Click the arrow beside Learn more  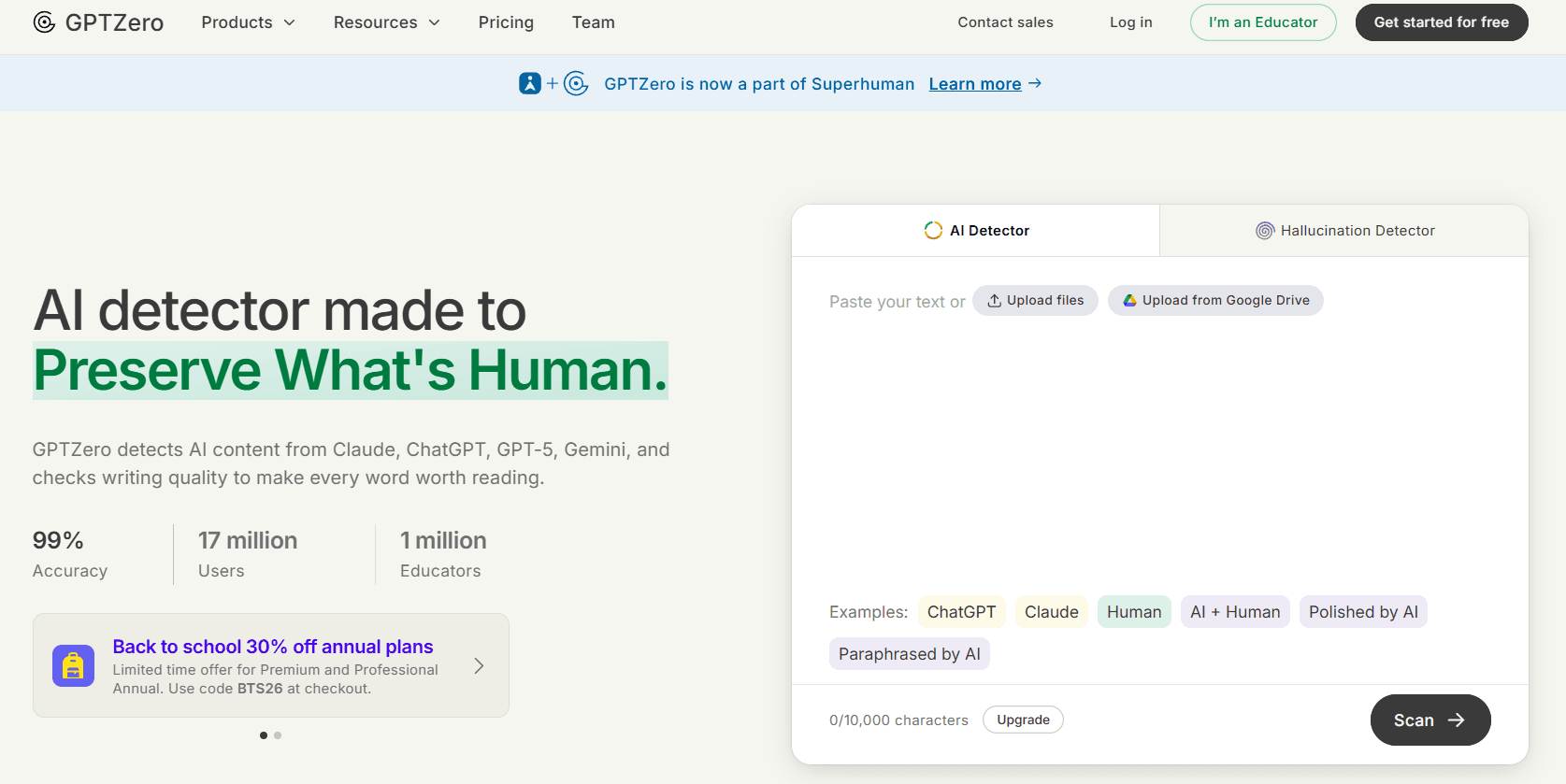[1035, 83]
